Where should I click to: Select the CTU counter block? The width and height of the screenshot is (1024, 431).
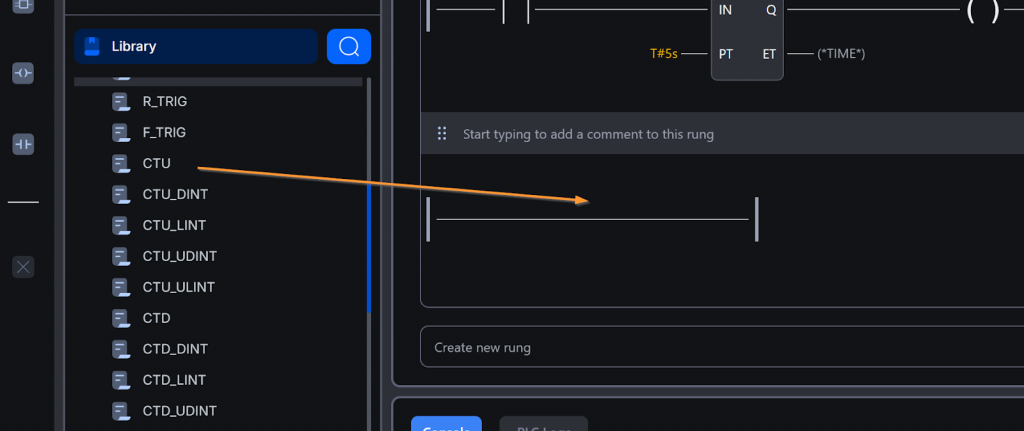click(156, 163)
